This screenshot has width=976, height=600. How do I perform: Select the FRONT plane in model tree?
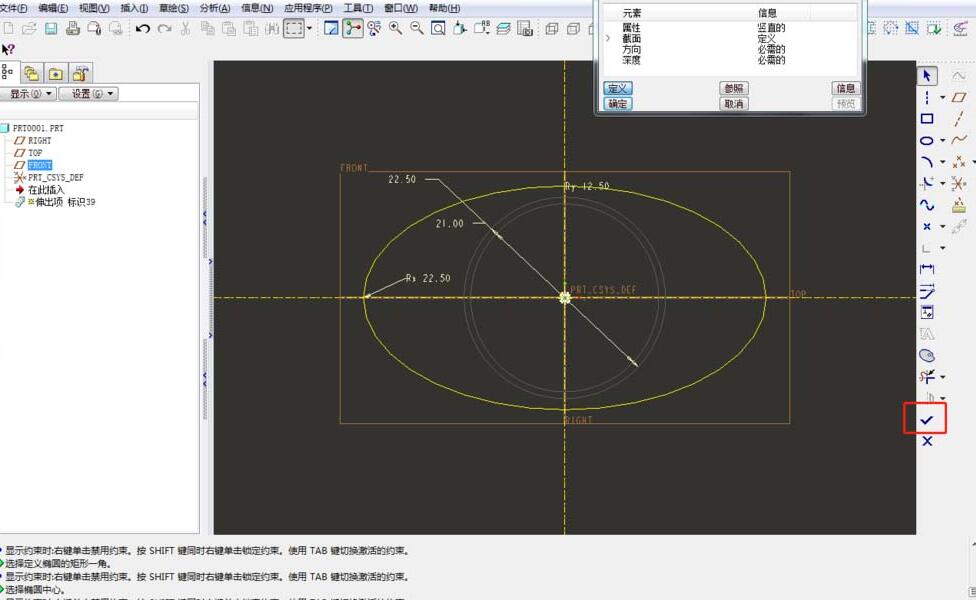pos(40,165)
